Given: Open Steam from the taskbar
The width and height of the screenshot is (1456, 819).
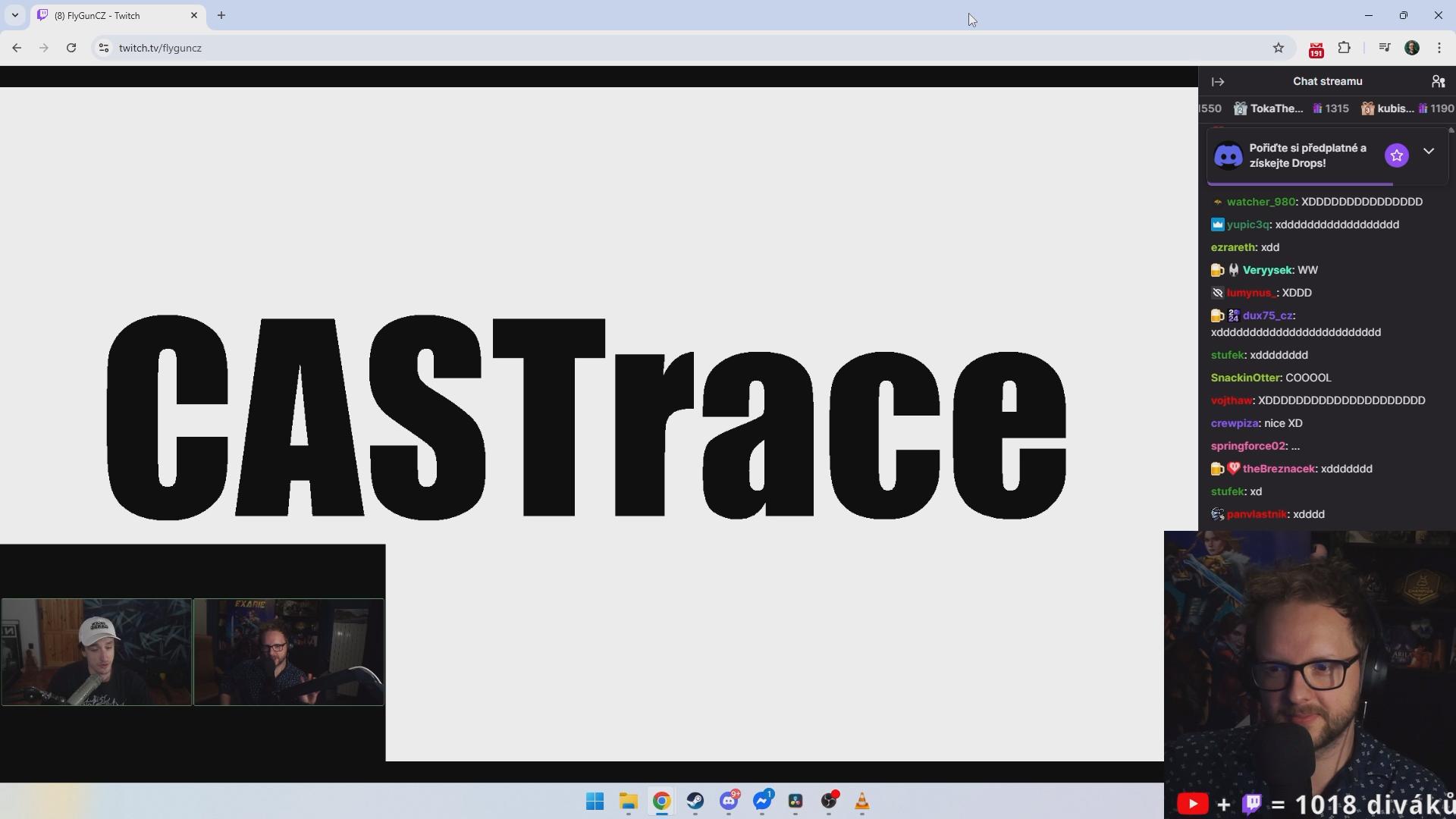Looking at the screenshot, I should tap(695, 802).
